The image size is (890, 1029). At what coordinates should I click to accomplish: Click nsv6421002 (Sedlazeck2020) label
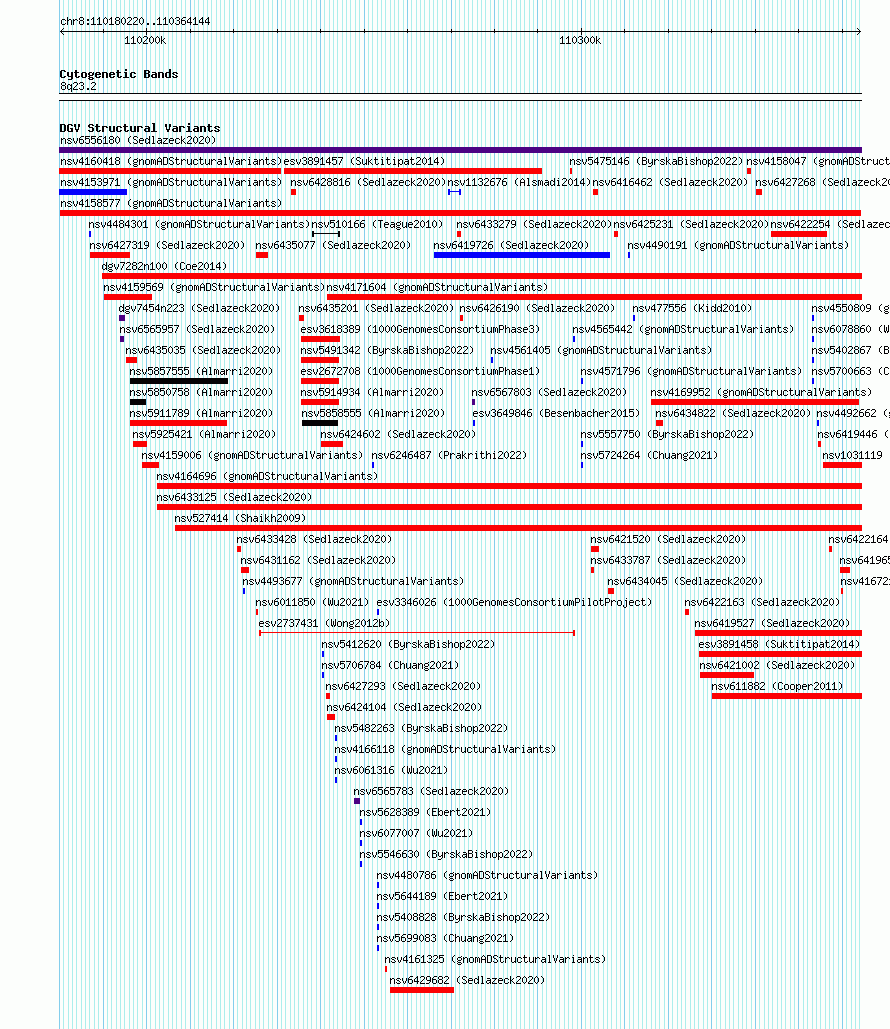click(x=777, y=665)
